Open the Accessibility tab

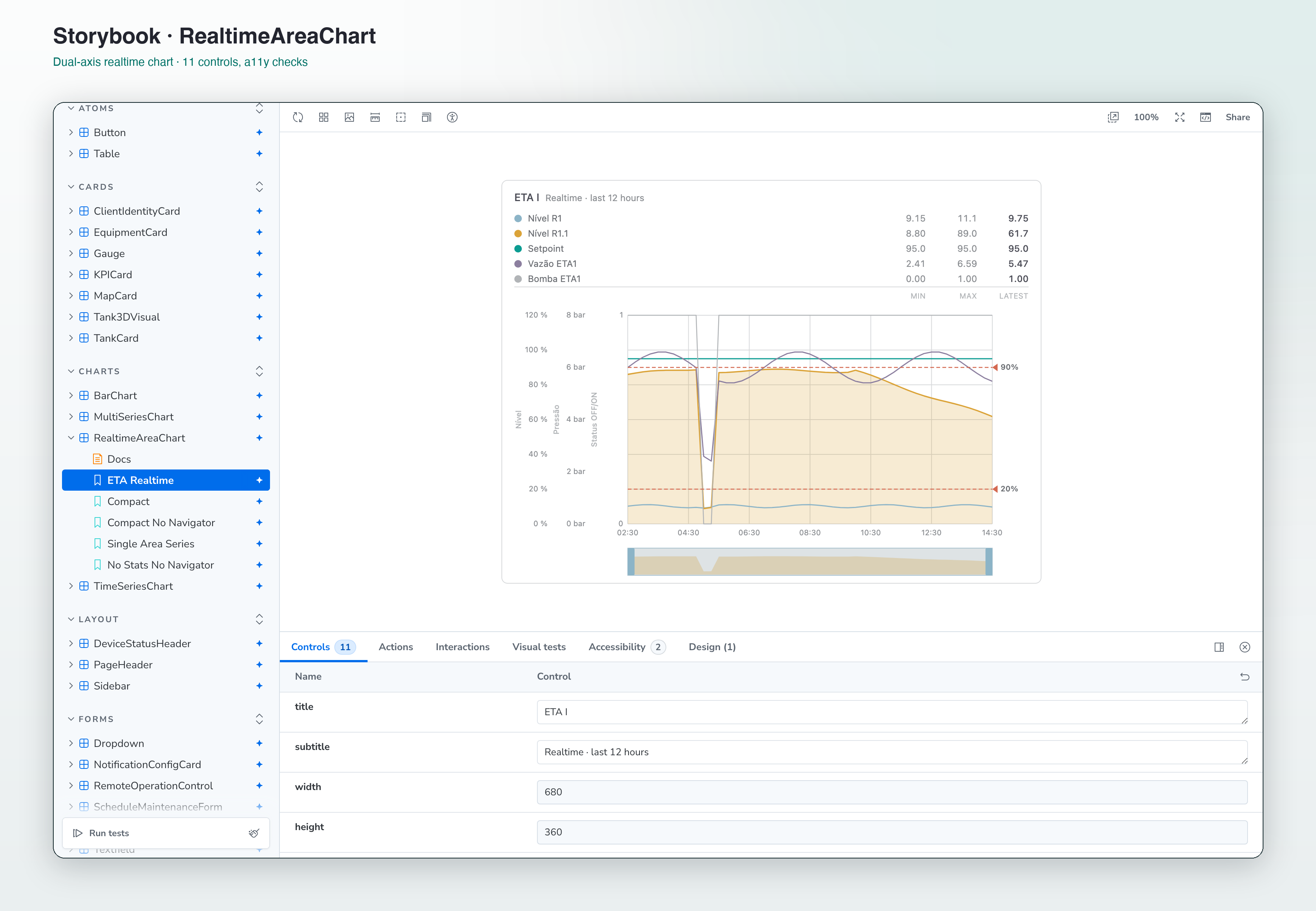627,647
